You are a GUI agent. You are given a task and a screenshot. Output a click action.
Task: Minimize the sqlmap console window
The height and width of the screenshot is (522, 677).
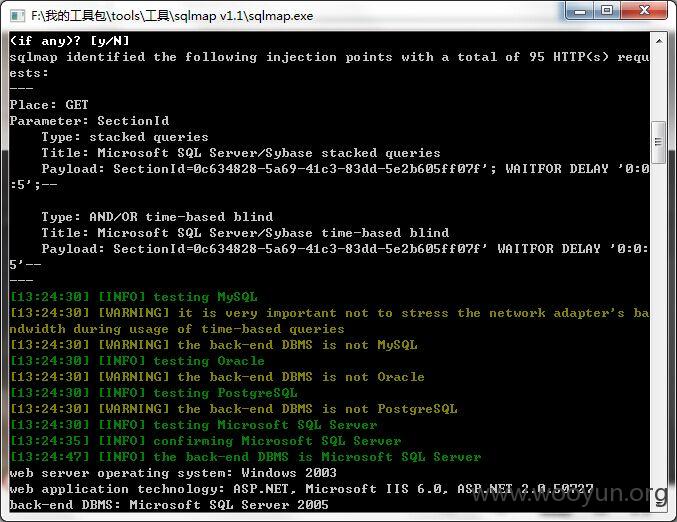[580, 10]
